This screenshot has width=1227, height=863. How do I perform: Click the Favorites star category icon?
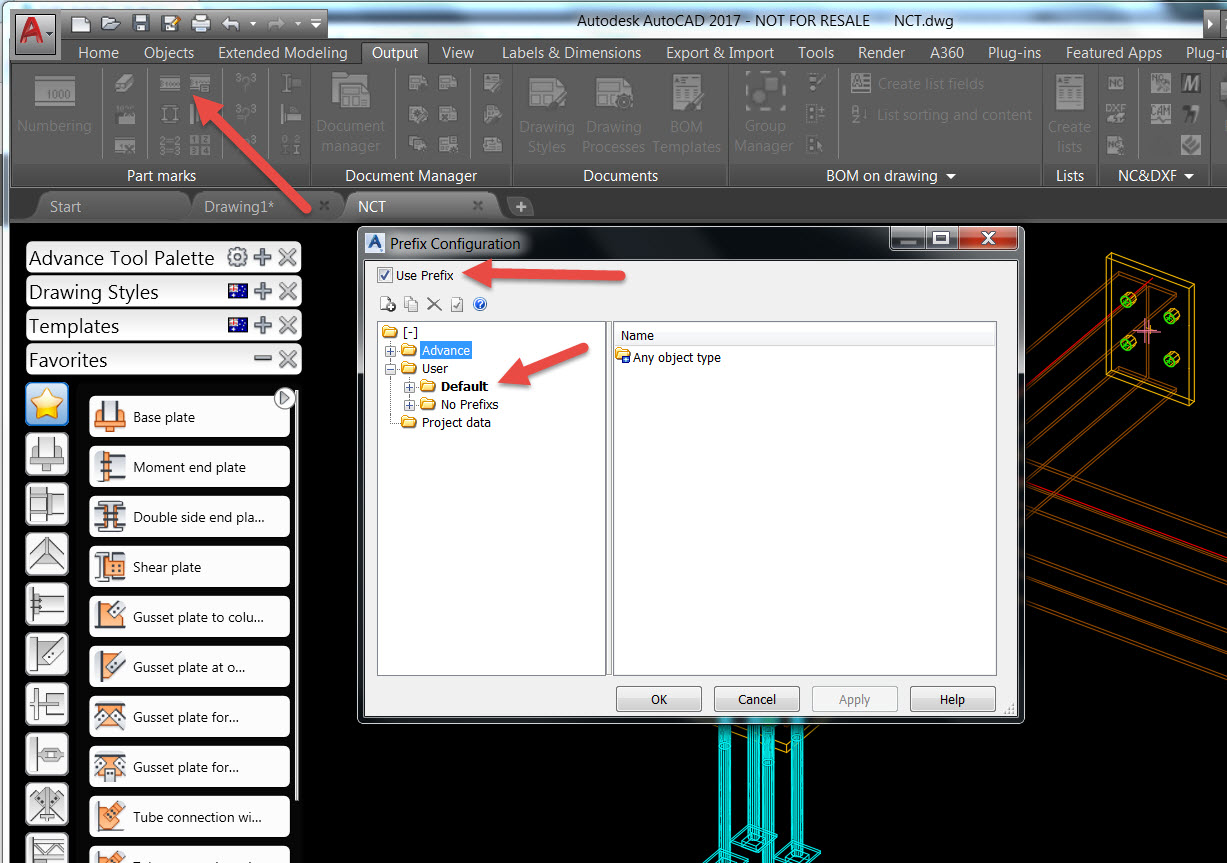coord(47,404)
